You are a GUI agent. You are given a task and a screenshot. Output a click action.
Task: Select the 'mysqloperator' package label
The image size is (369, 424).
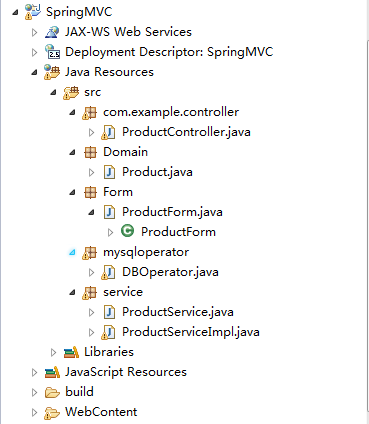(146, 253)
